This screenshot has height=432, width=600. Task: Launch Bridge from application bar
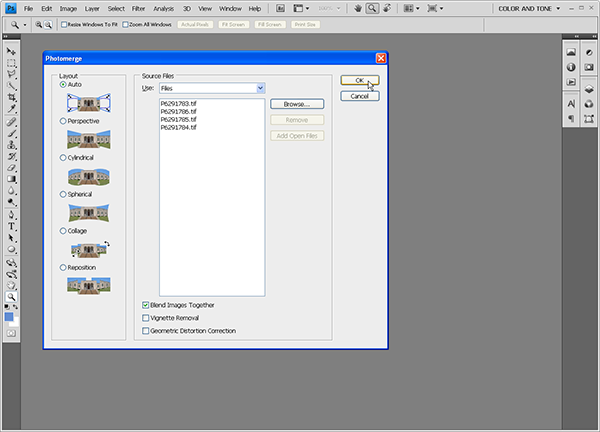tap(280, 8)
